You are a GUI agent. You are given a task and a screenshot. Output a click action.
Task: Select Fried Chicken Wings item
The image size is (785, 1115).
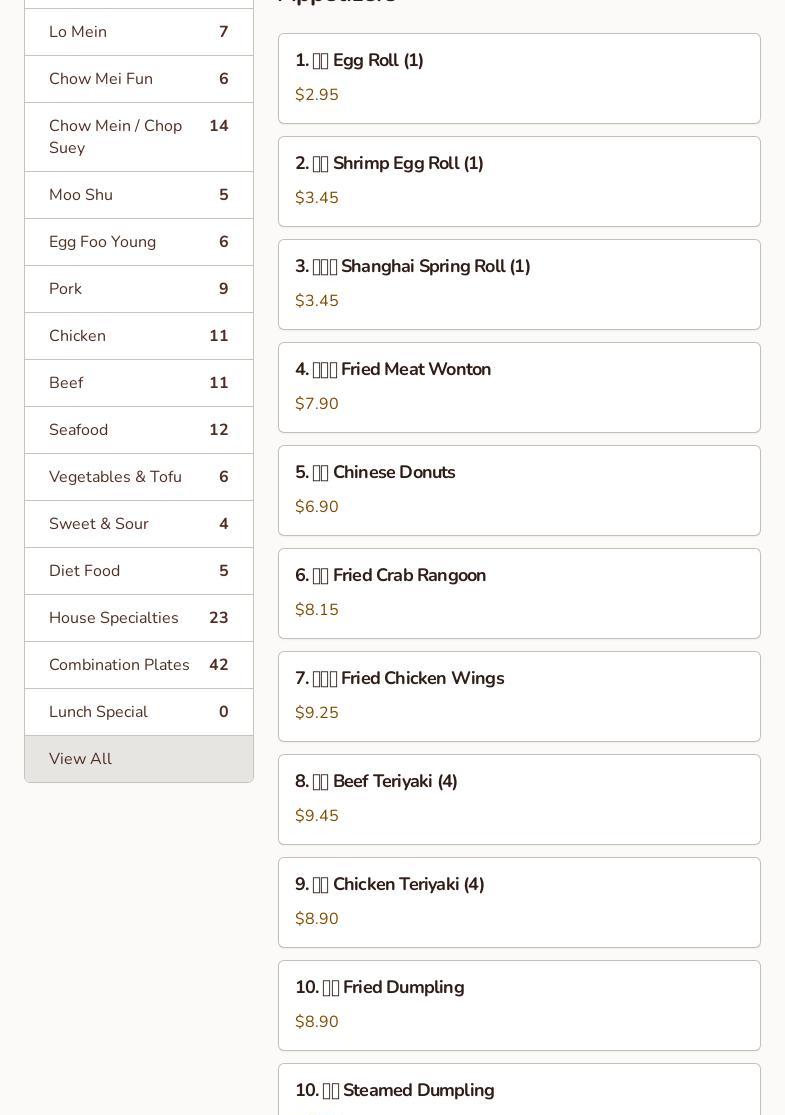coord(519,697)
